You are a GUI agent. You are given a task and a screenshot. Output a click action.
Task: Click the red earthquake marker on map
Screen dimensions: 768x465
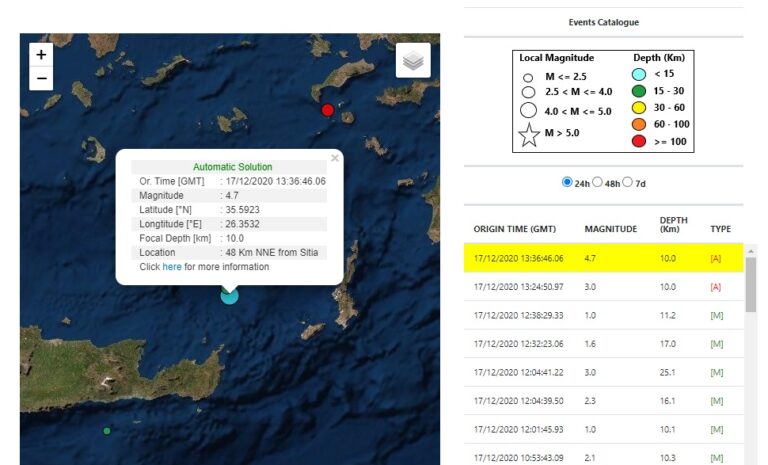tap(327, 110)
